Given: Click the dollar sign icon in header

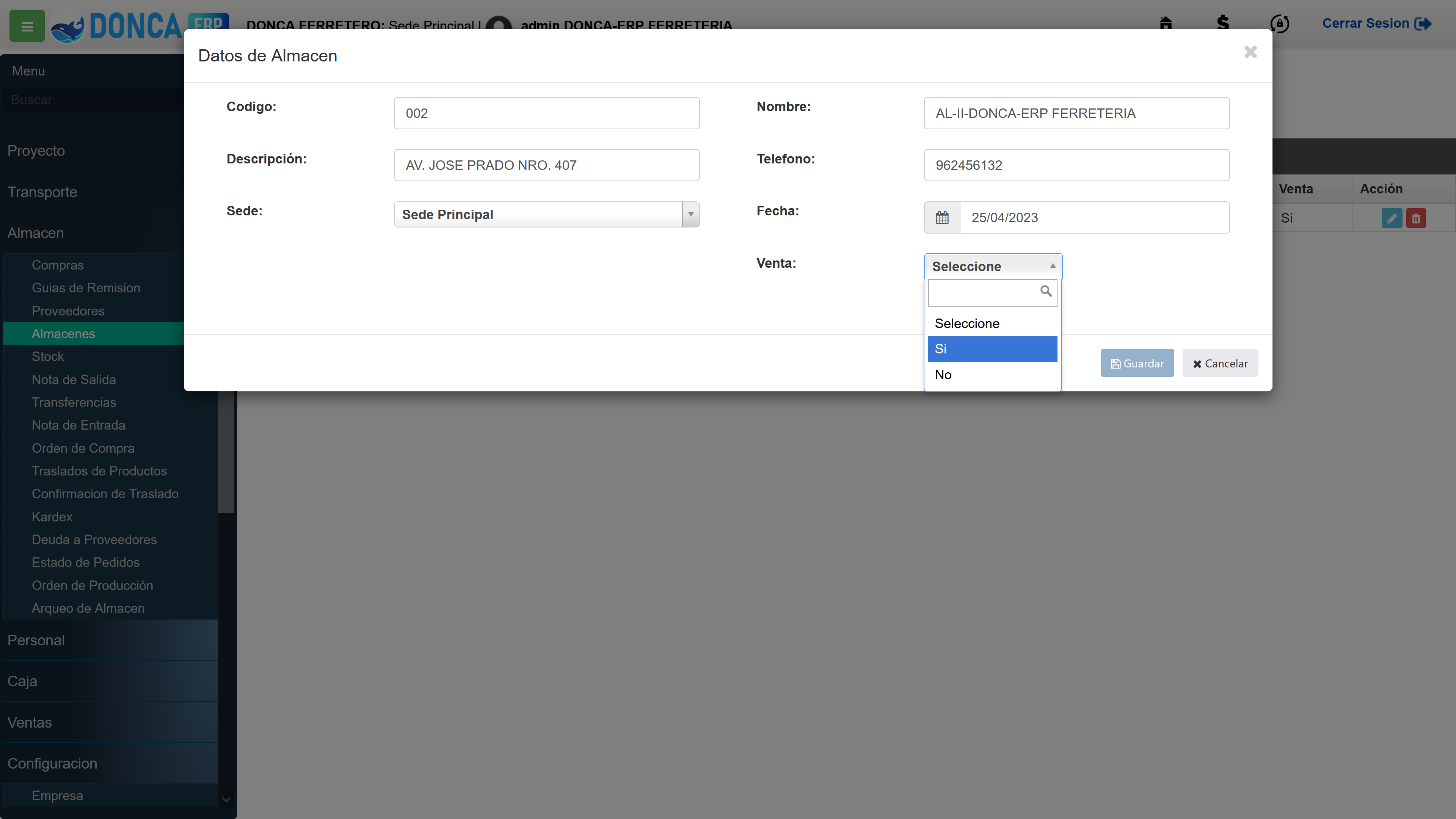Looking at the screenshot, I should click(x=1222, y=23).
